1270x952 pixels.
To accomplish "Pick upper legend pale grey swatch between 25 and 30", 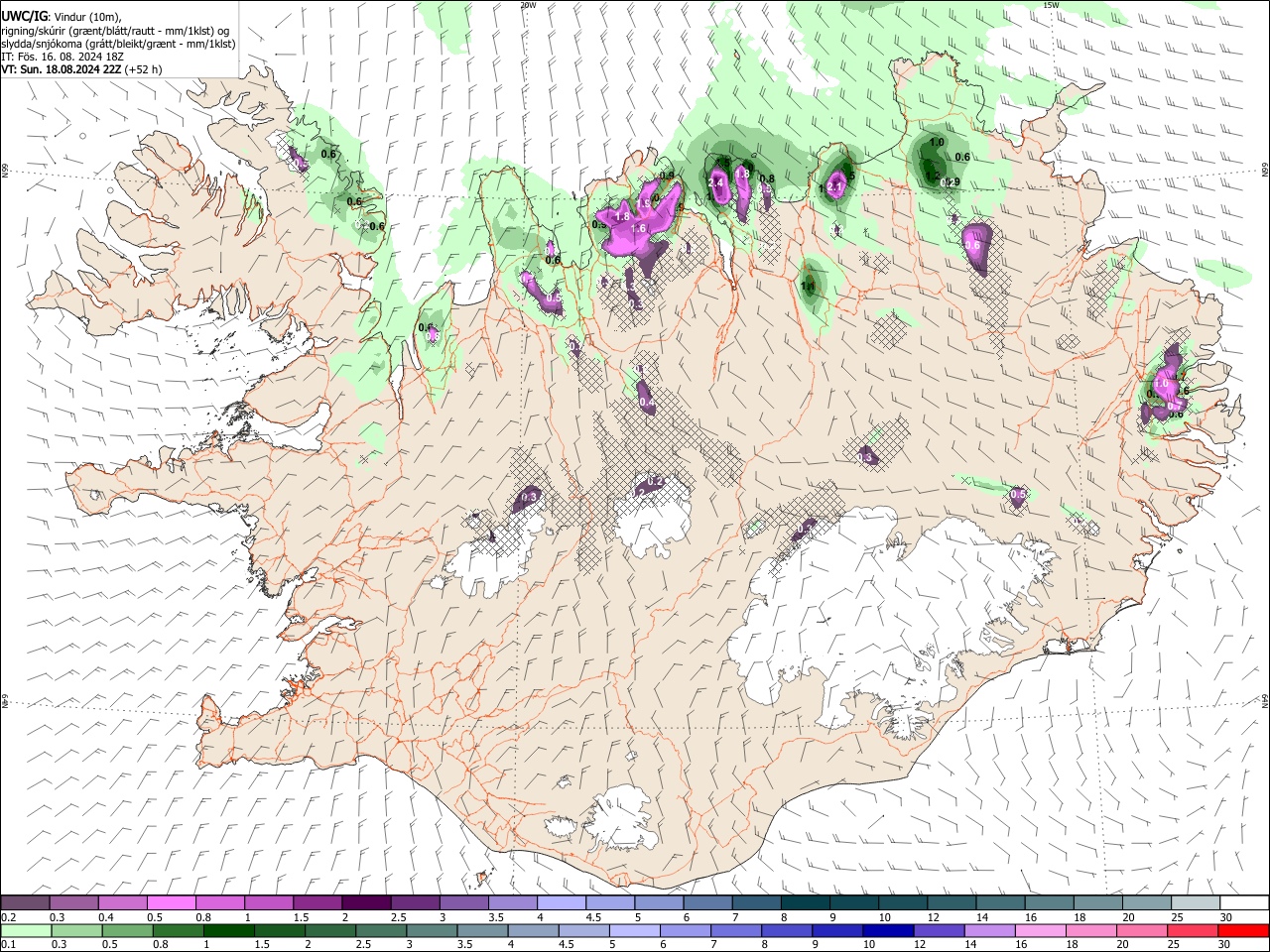I will 1195,902.
